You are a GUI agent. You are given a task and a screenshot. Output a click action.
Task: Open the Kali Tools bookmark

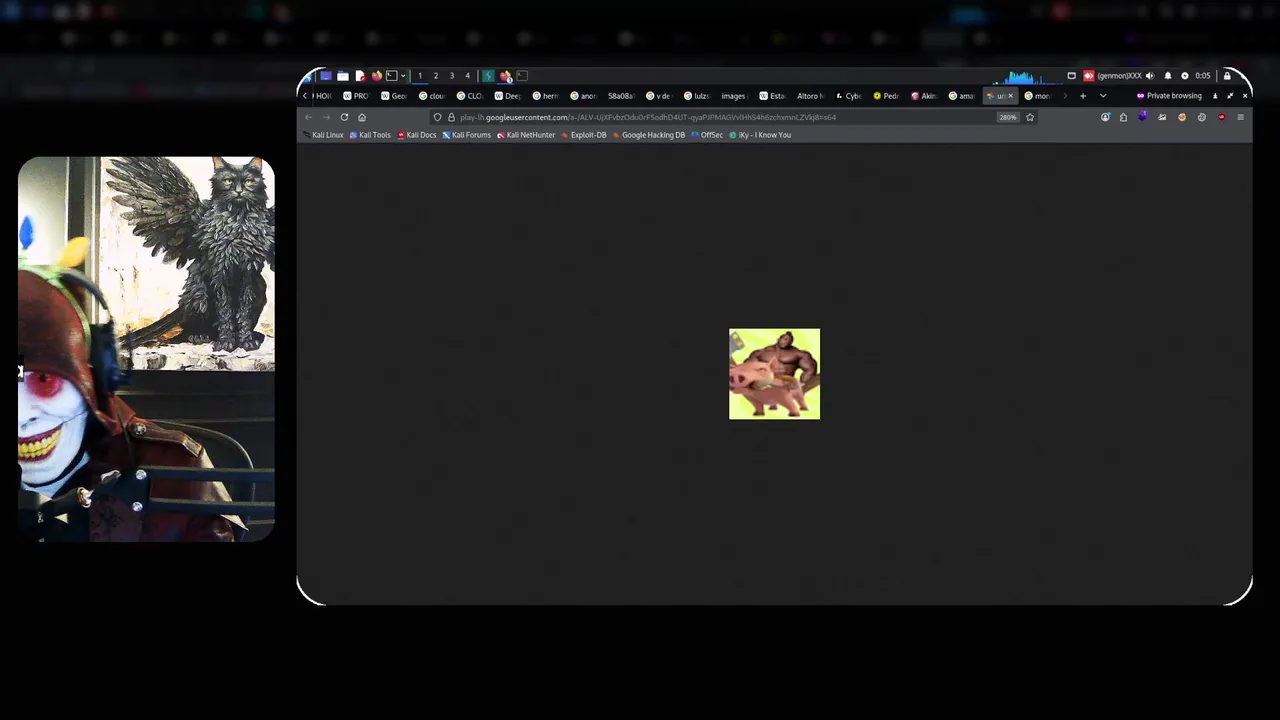pos(370,135)
